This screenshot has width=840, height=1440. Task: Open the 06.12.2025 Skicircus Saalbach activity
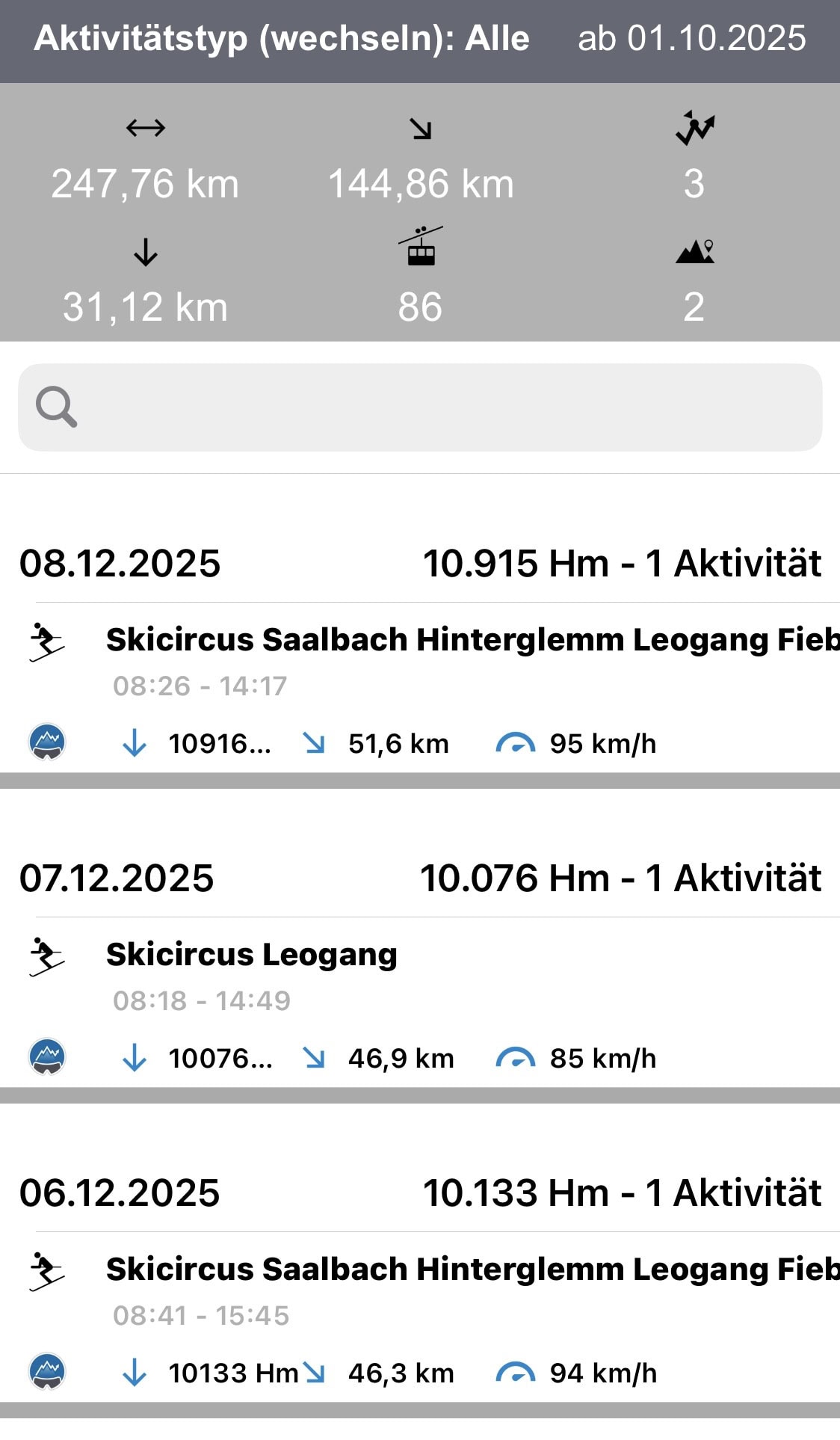tap(471, 1270)
